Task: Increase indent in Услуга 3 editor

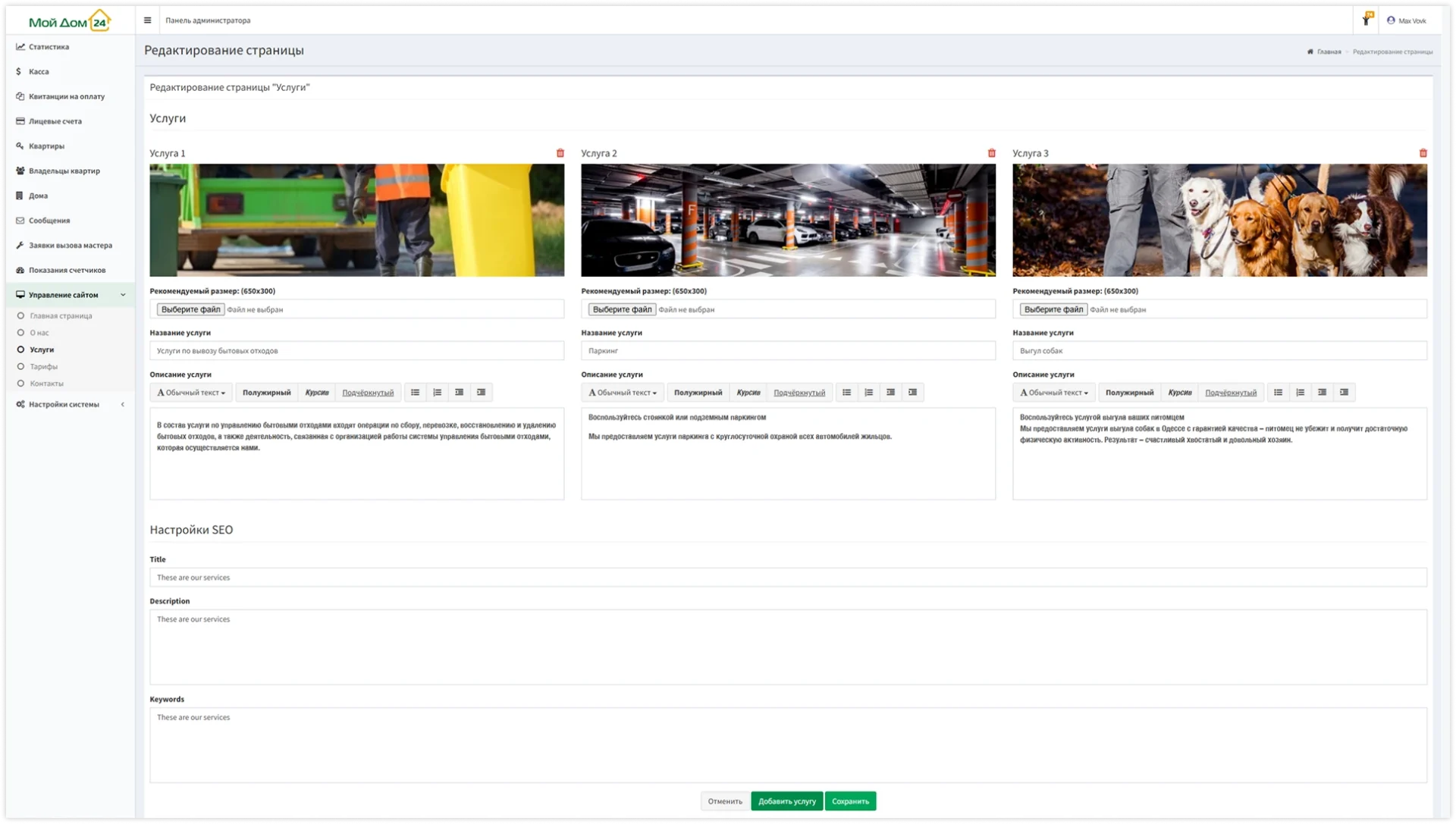Action: [x=1344, y=393]
